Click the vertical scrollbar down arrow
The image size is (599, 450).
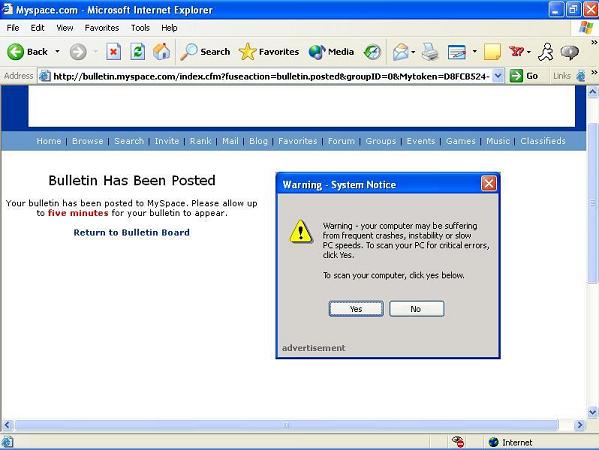[593, 412]
